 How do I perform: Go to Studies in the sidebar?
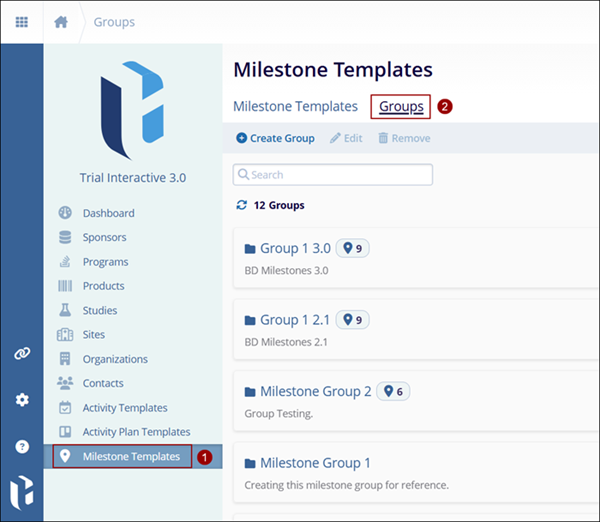pyautogui.click(x=99, y=310)
